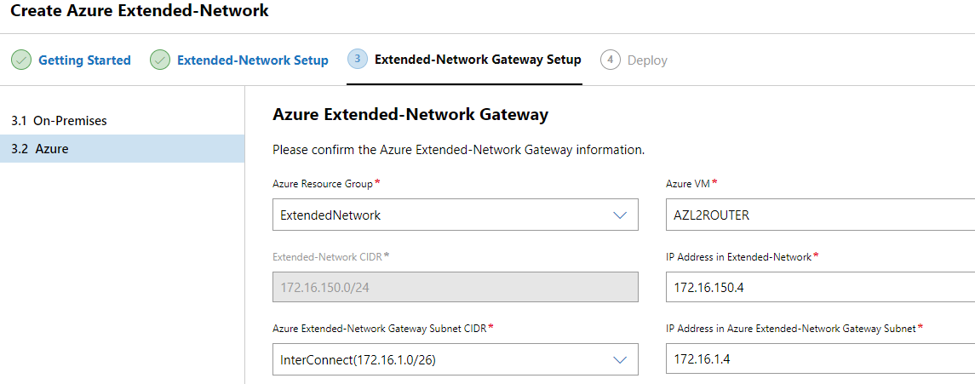Expand the Azure Resource Group dropdown chevron
The height and width of the screenshot is (384, 975).
pos(619,215)
